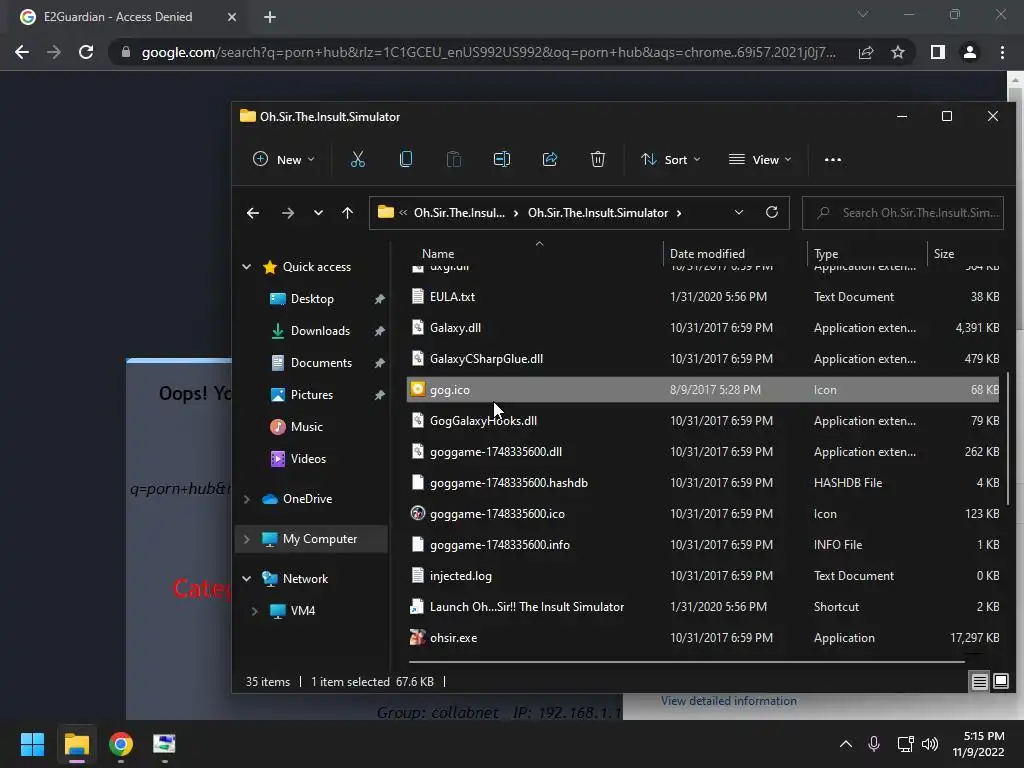Share this page from Chrome address bar

[866, 52]
